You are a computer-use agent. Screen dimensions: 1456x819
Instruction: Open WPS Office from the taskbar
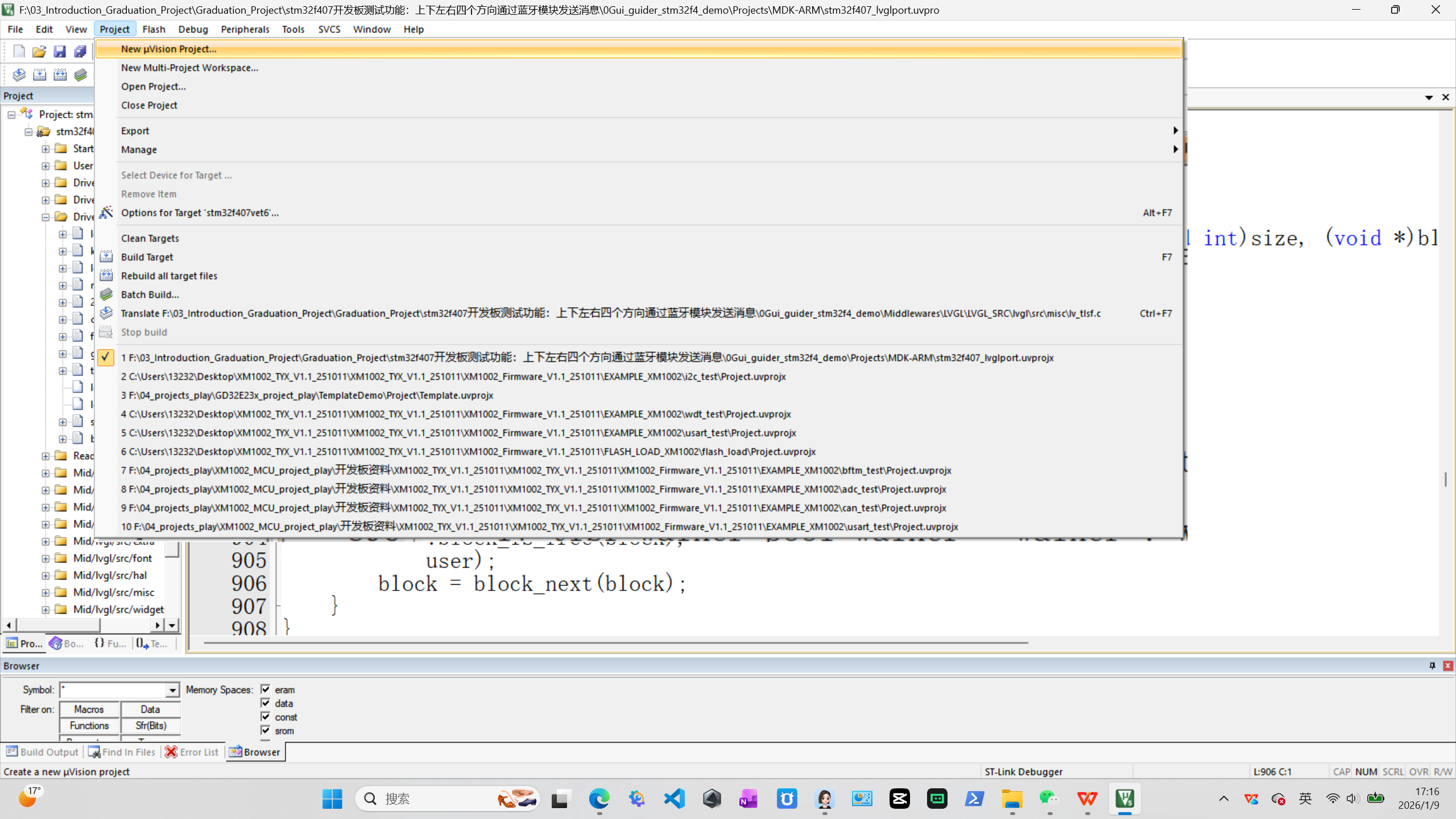point(1087,799)
